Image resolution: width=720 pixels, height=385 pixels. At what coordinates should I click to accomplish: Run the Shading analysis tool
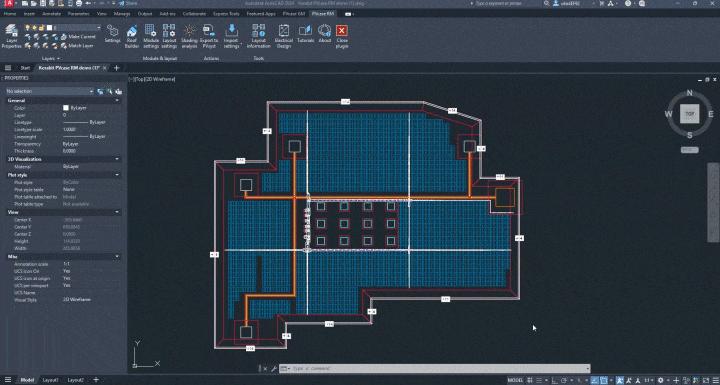click(x=189, y=36)
